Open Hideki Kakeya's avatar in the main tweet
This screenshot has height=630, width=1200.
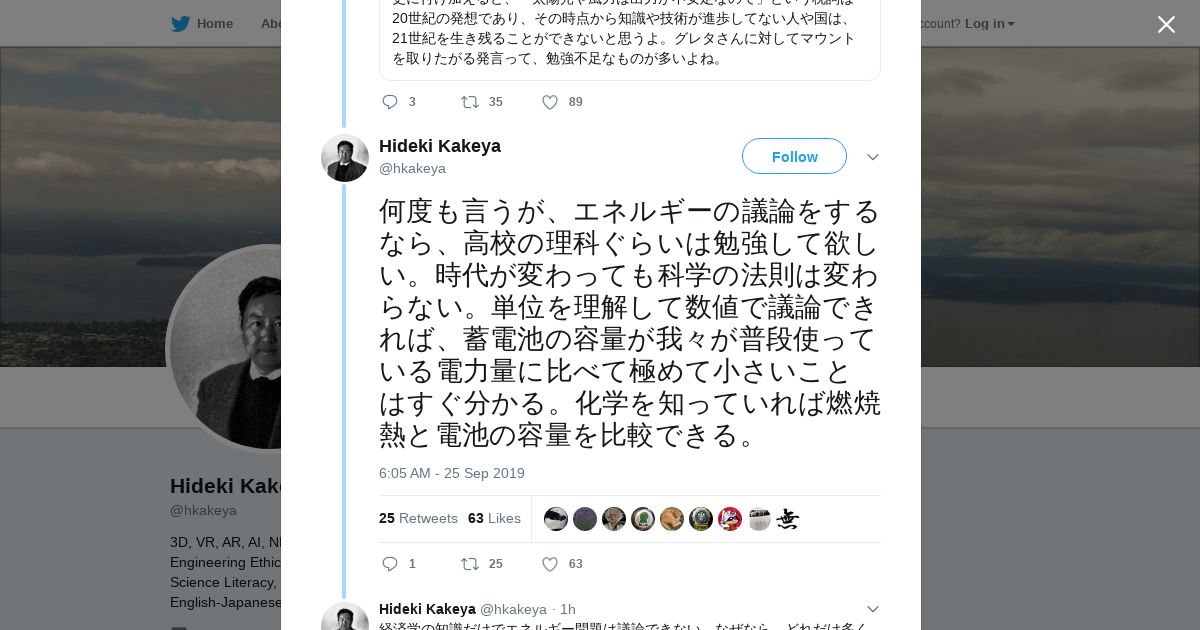click(x=345, y=158)
